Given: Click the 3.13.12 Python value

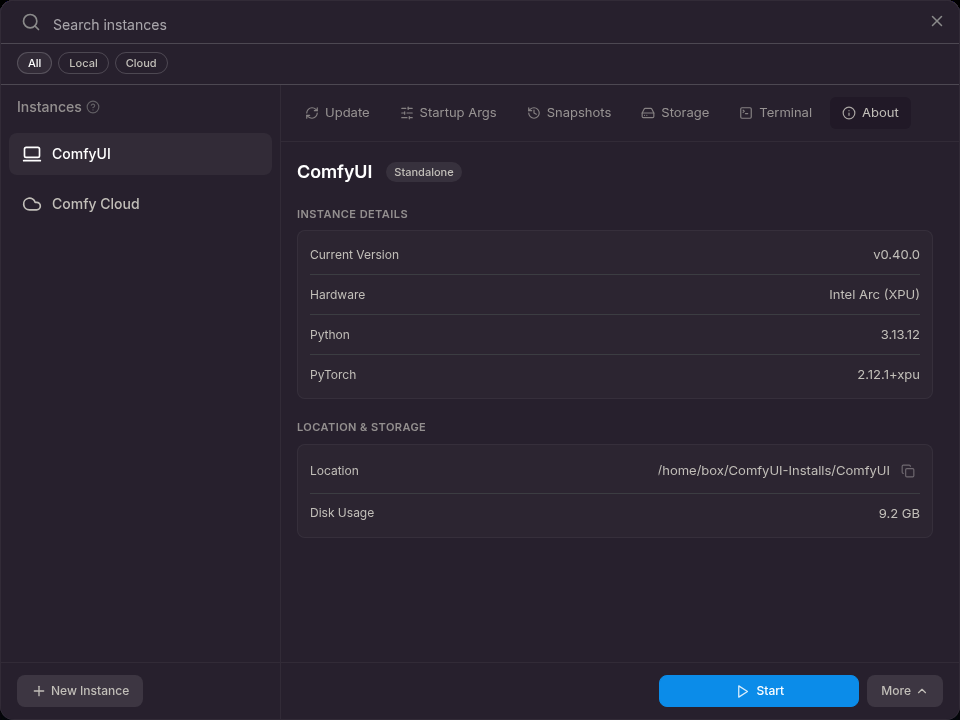Looking at the screenshot, I should (x=899, y=335).
